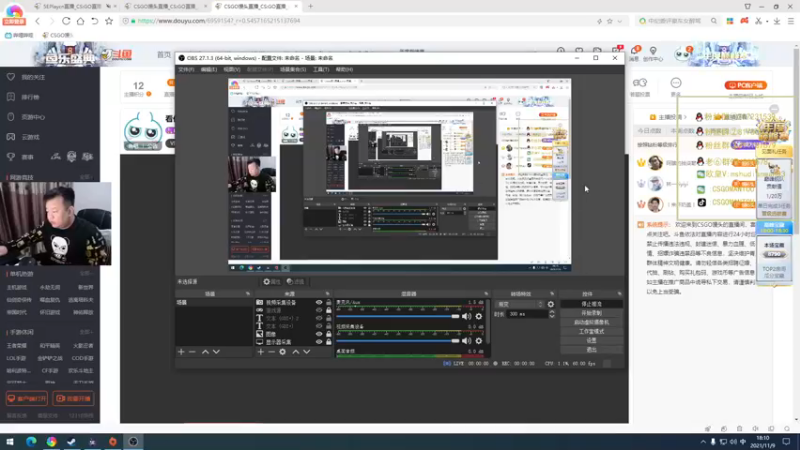The image size is (800, 450).
Task: Pop out the Sources dock panel
Action: [x=328, y=294]
